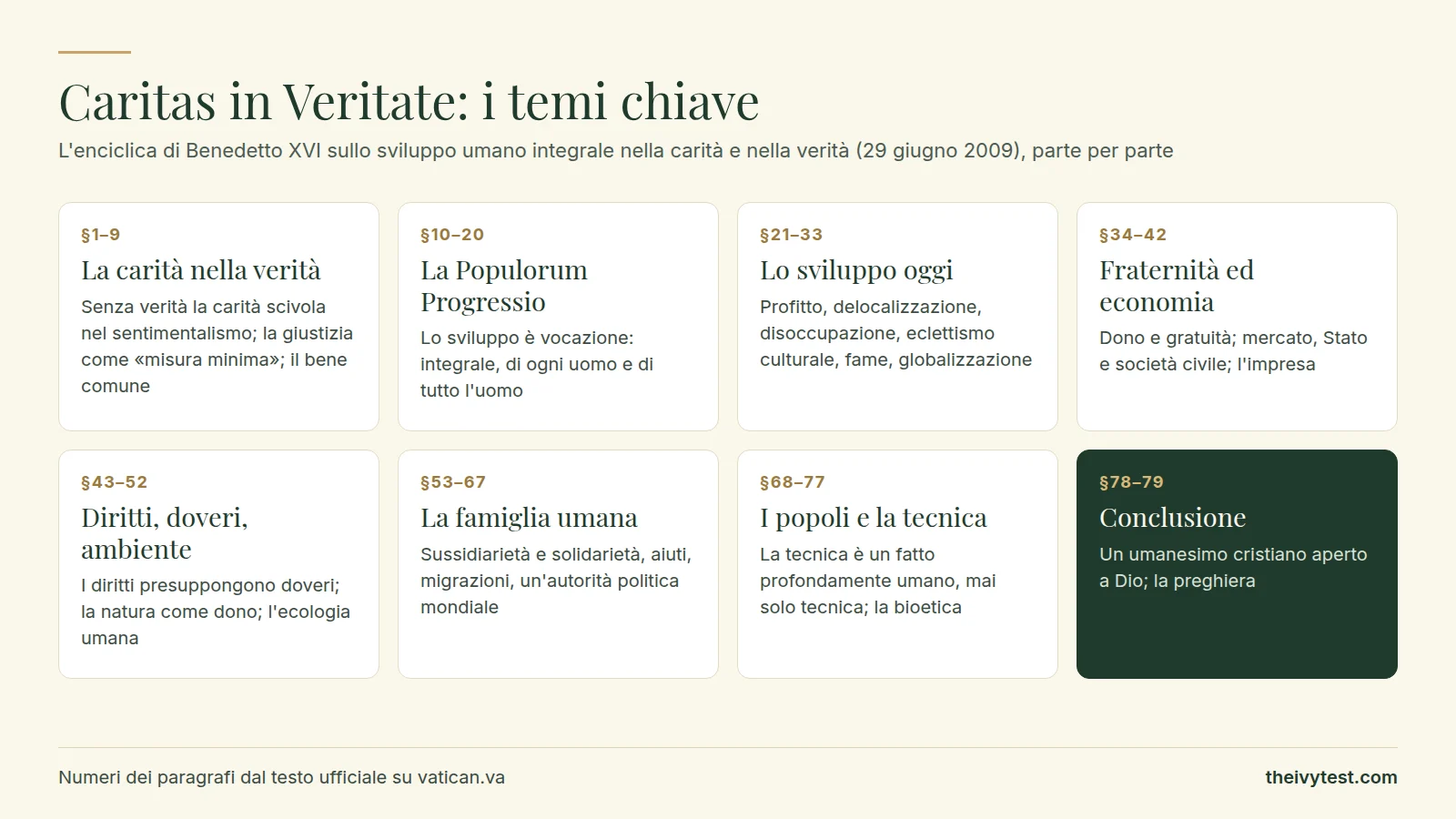Select the text 'Un umanesimo cristiano aperto'
Screen dimensions: 1456x819
point(1233,554)
